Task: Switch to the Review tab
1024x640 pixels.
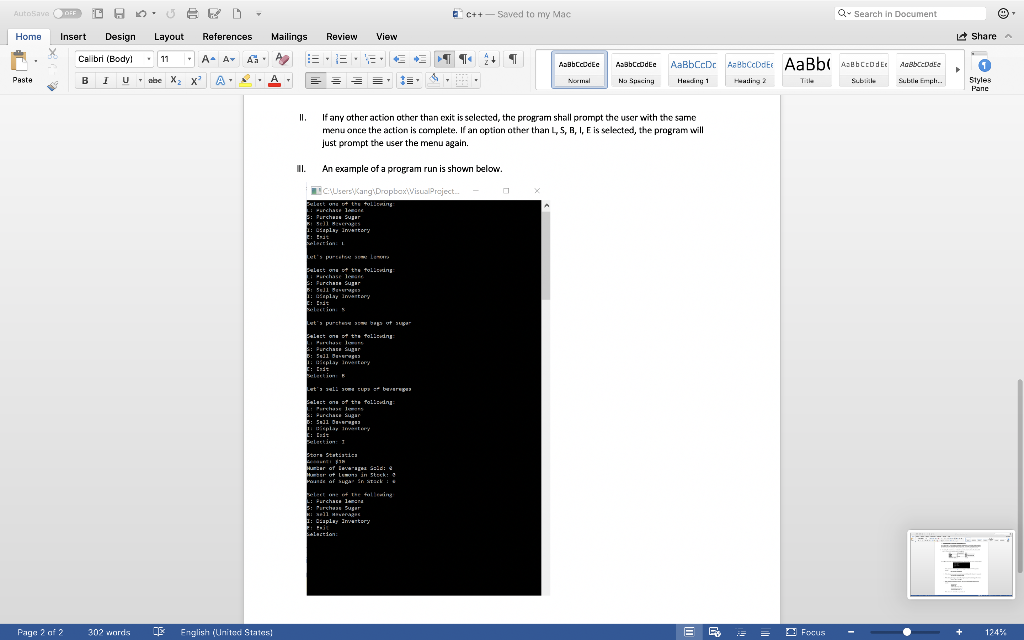Action: click(x=342, y=37)
